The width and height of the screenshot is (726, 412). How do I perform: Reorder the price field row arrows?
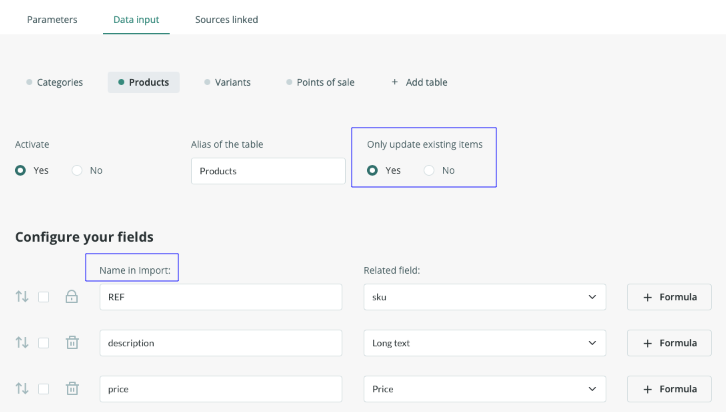tap(22, 388)
